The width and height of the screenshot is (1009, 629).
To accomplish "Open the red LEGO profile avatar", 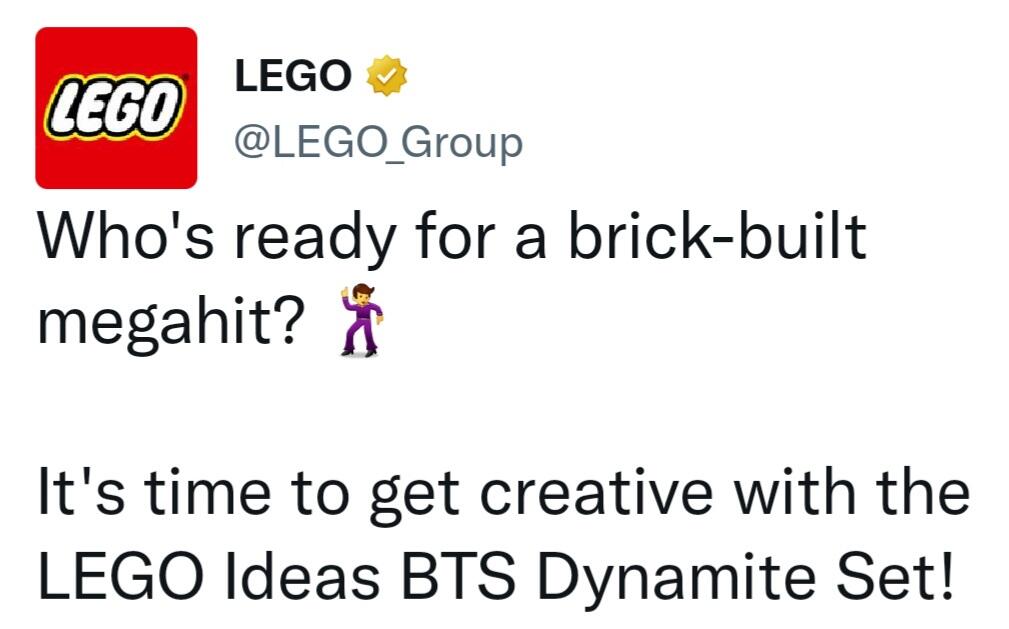I will click(x=116, y=108).
